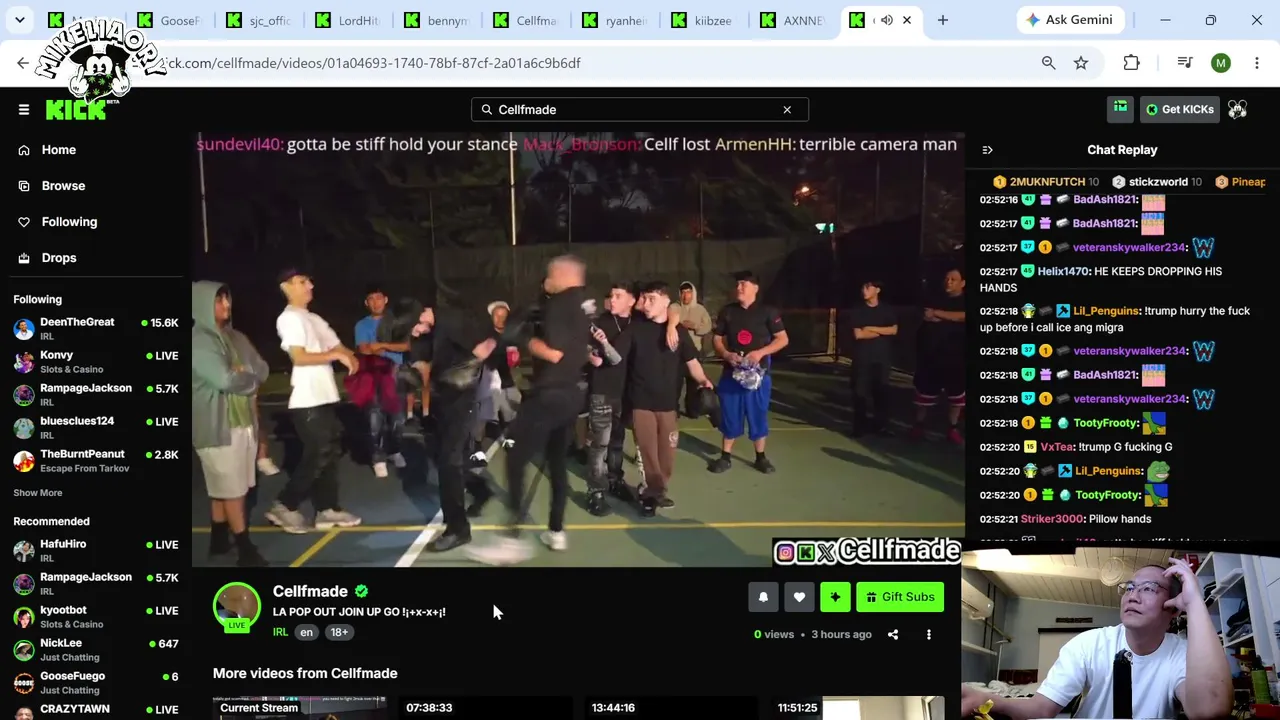Open a new browser tab
The width and height of the screenshot is (1280, 720).
click(x=942, y=20)
